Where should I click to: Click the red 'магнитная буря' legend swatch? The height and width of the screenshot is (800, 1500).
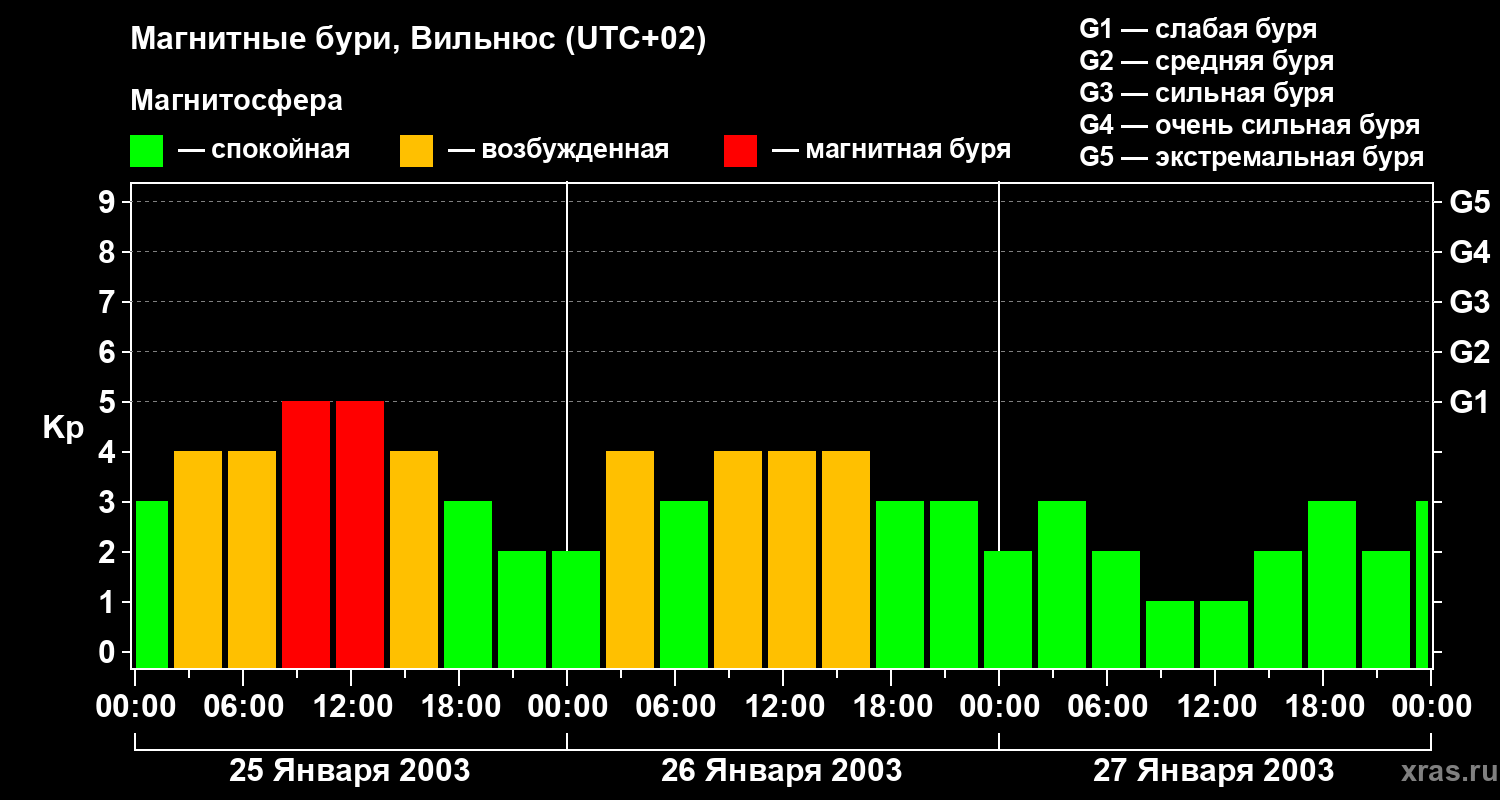pyautogui.click(x=740, y=151)
